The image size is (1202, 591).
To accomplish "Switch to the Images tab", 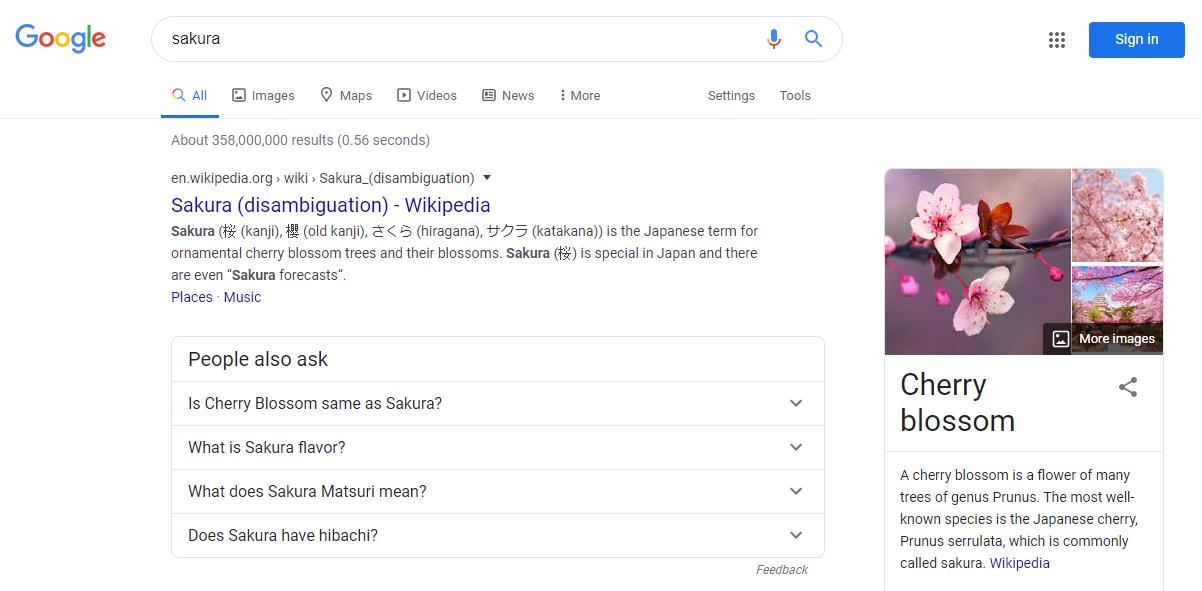I will tap(263, 96).
